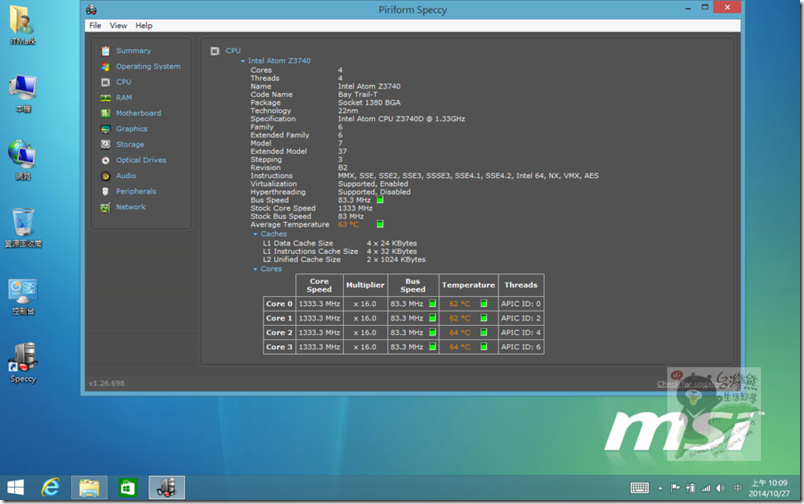804x504 pixels.
Task: Click the Specification value Z3740D @ 1.33GHz
Action: point(401,119)
